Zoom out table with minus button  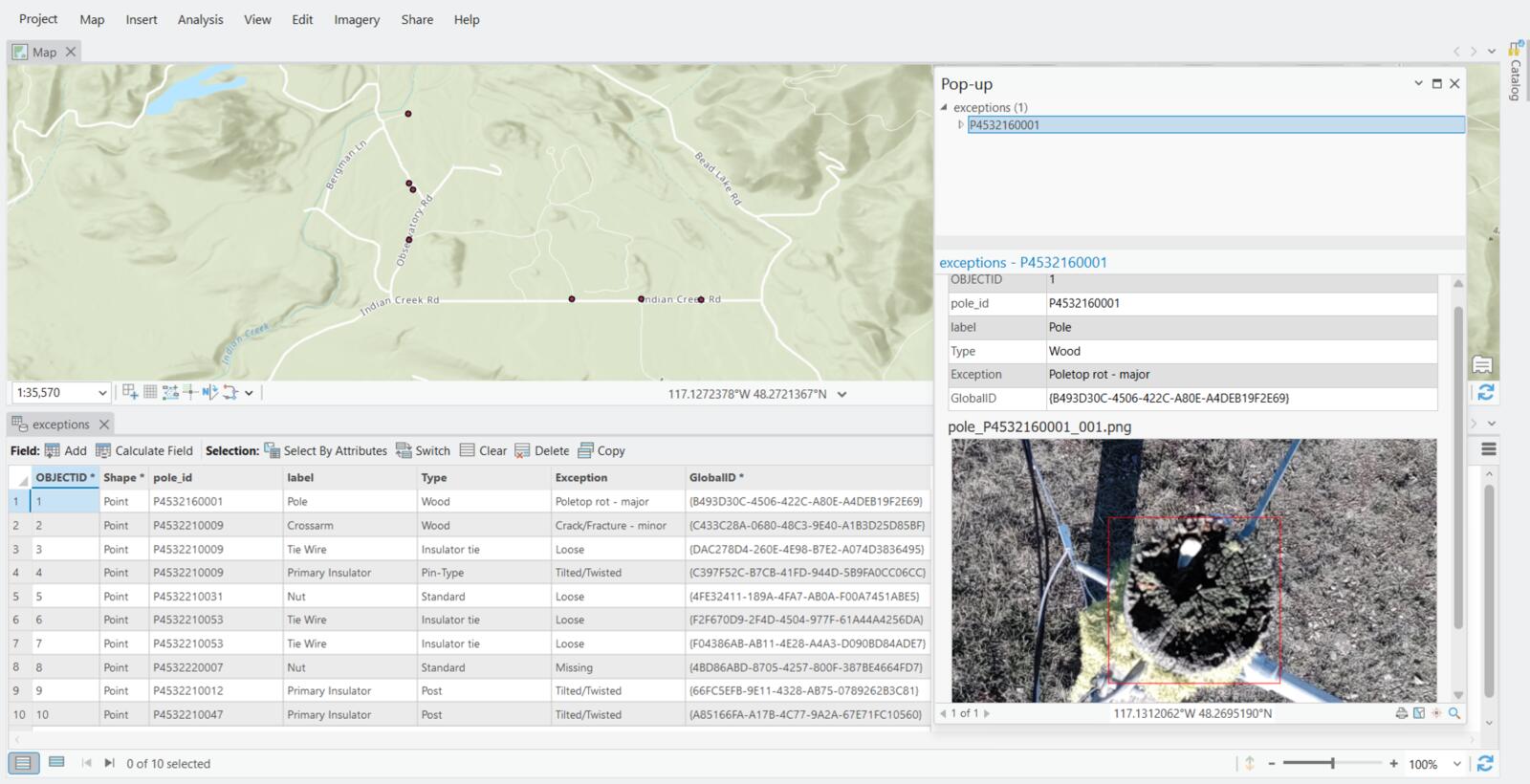pyautogui.click(x=1272, y=764)
